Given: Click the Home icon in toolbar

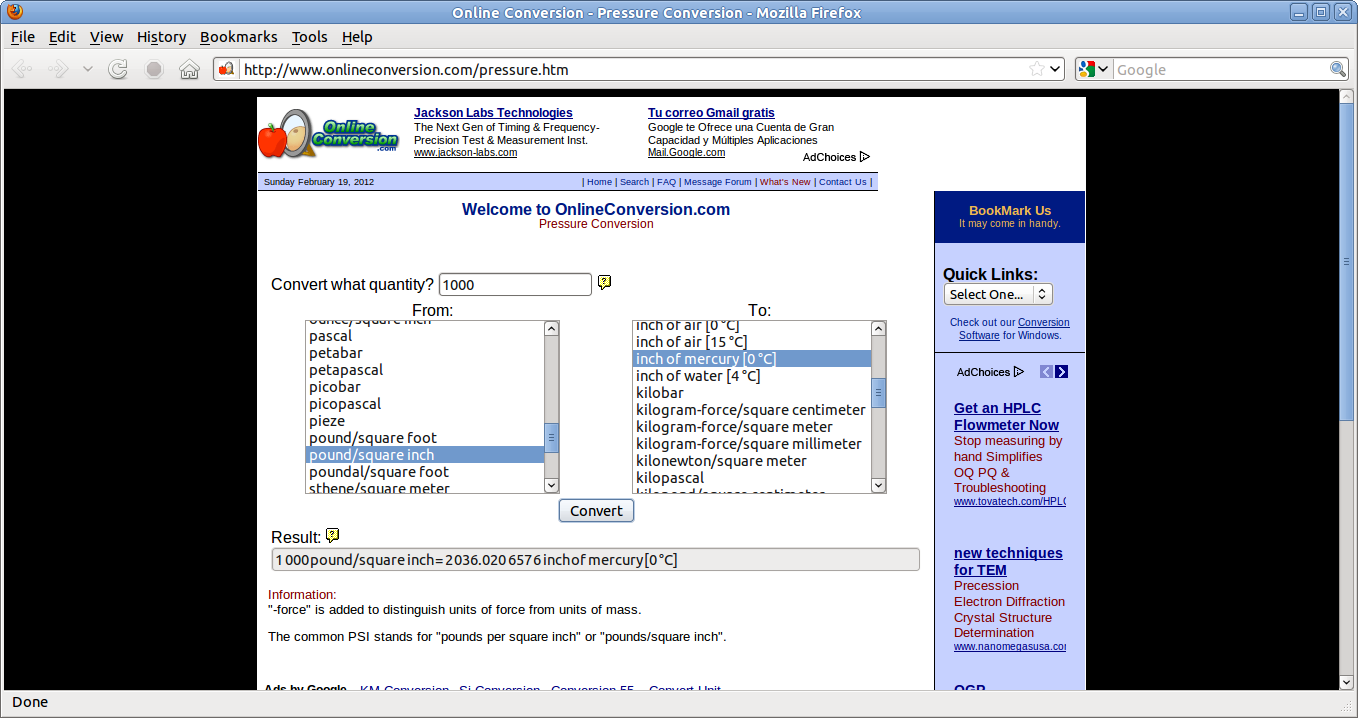Looking at the screenshot, I should (189, 70).
